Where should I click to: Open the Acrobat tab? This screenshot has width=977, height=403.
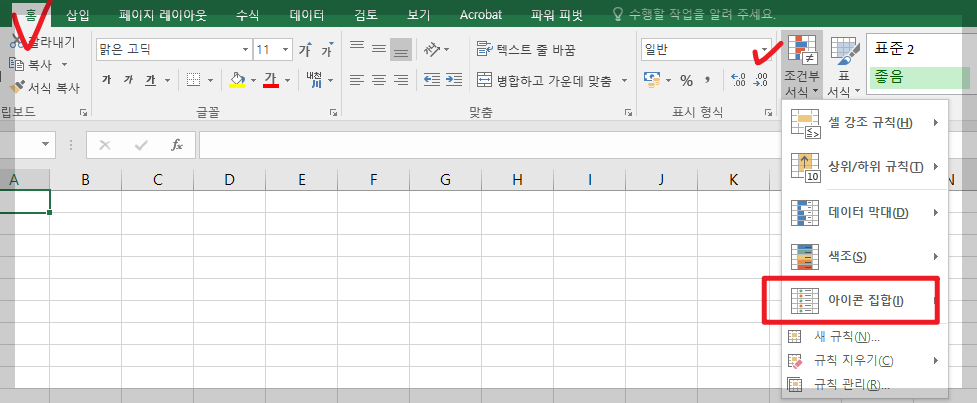[480, 14]
